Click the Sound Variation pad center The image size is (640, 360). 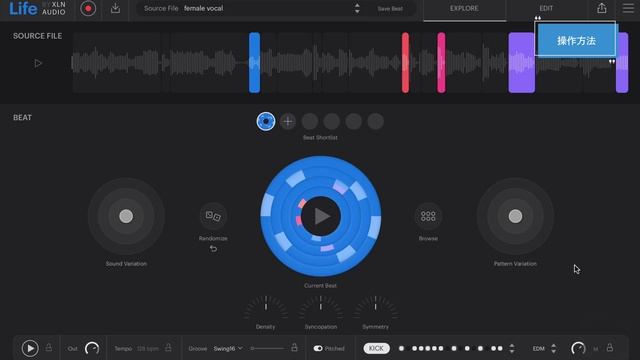coord(126,216)
